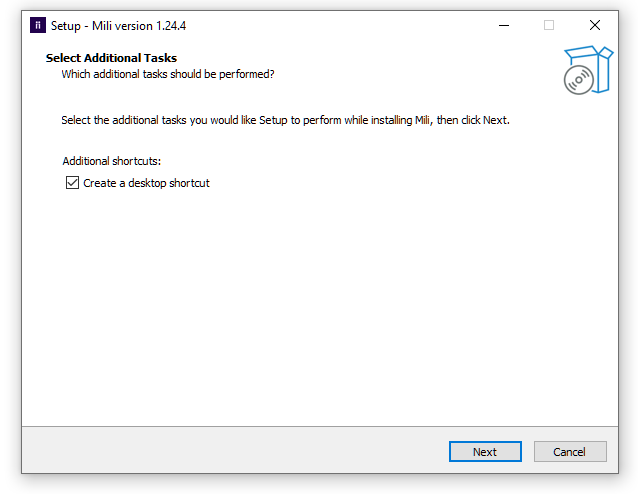Click the blank area below the checkbox

click(300, 300)
